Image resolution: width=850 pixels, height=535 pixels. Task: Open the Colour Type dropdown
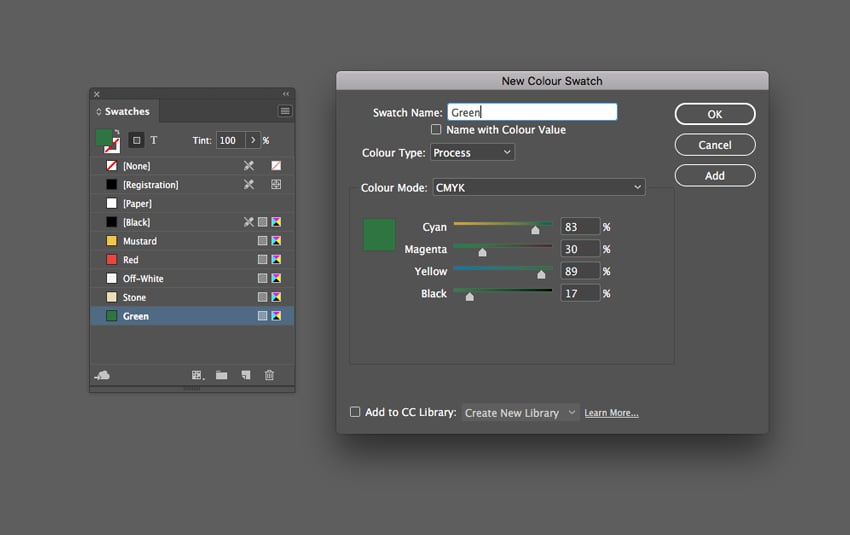coord(472,152)
